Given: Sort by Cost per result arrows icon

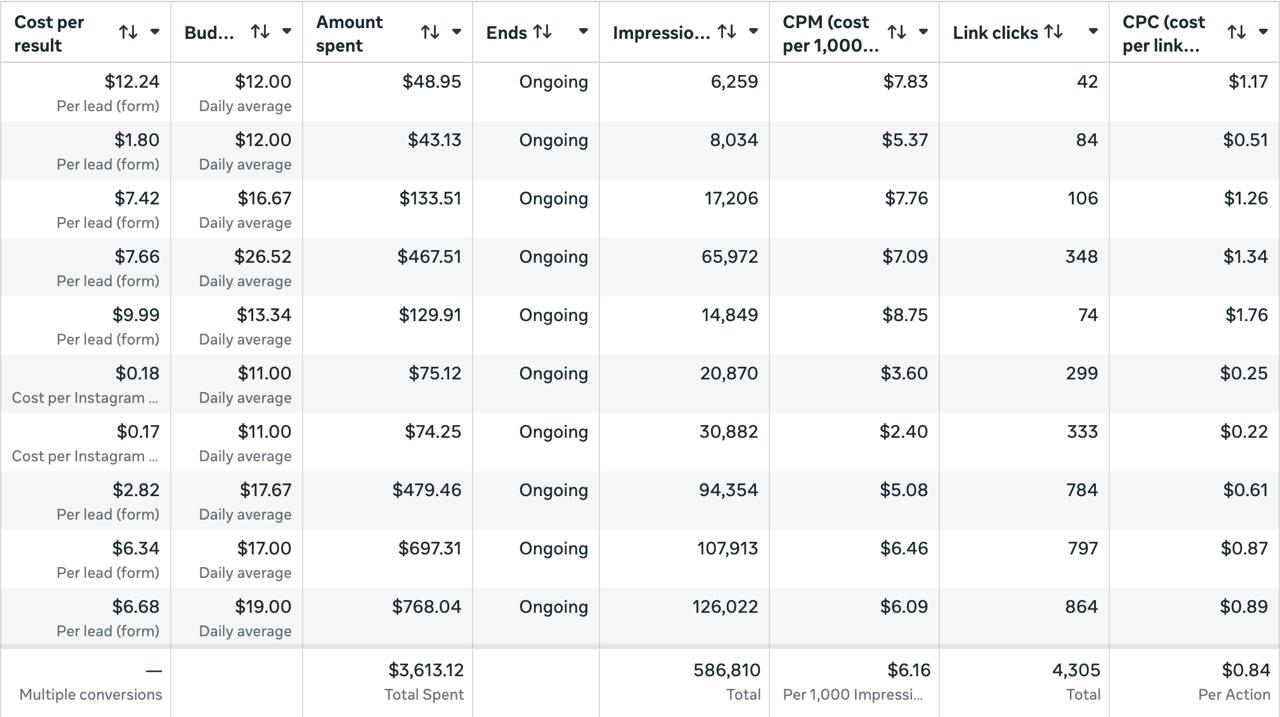Looking at the screenshot, I should coord(128,32).
